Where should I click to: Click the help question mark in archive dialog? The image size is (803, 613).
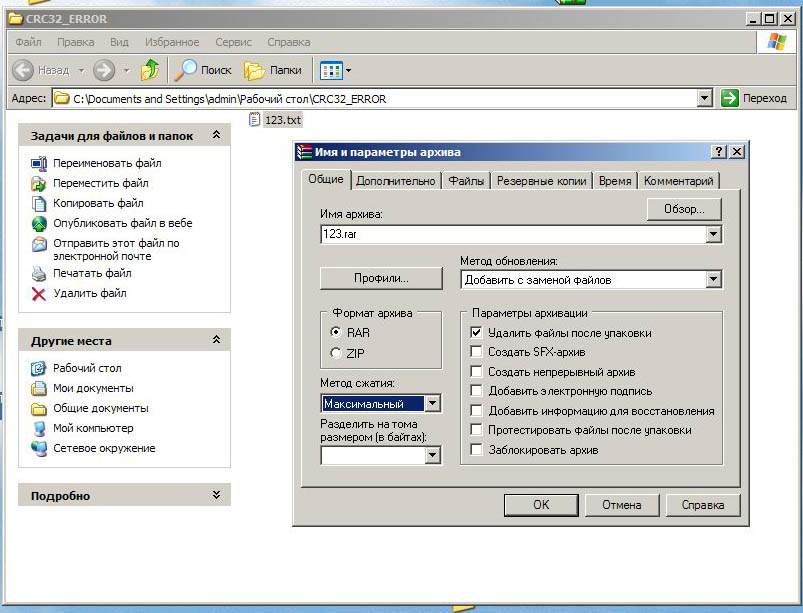(719, 152)
